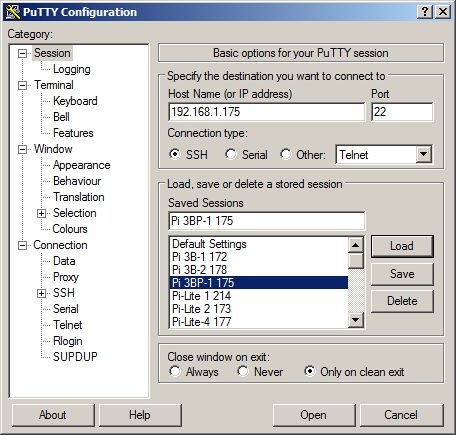The height and width of the screenshot is (435, 456).
Task: Click the Port input field
Action: (402, 112)
